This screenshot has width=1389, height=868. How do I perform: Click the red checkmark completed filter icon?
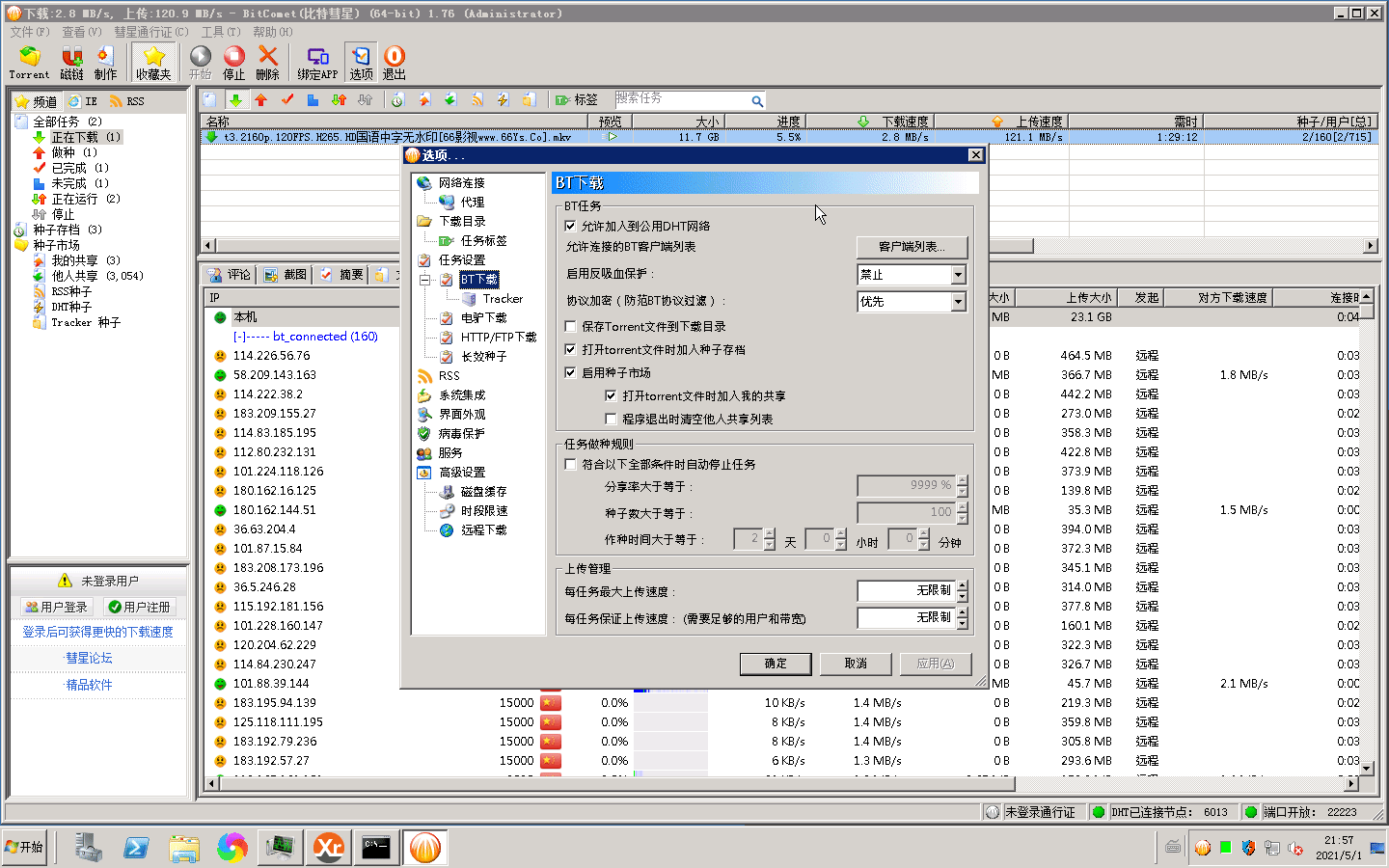[287, 99]
